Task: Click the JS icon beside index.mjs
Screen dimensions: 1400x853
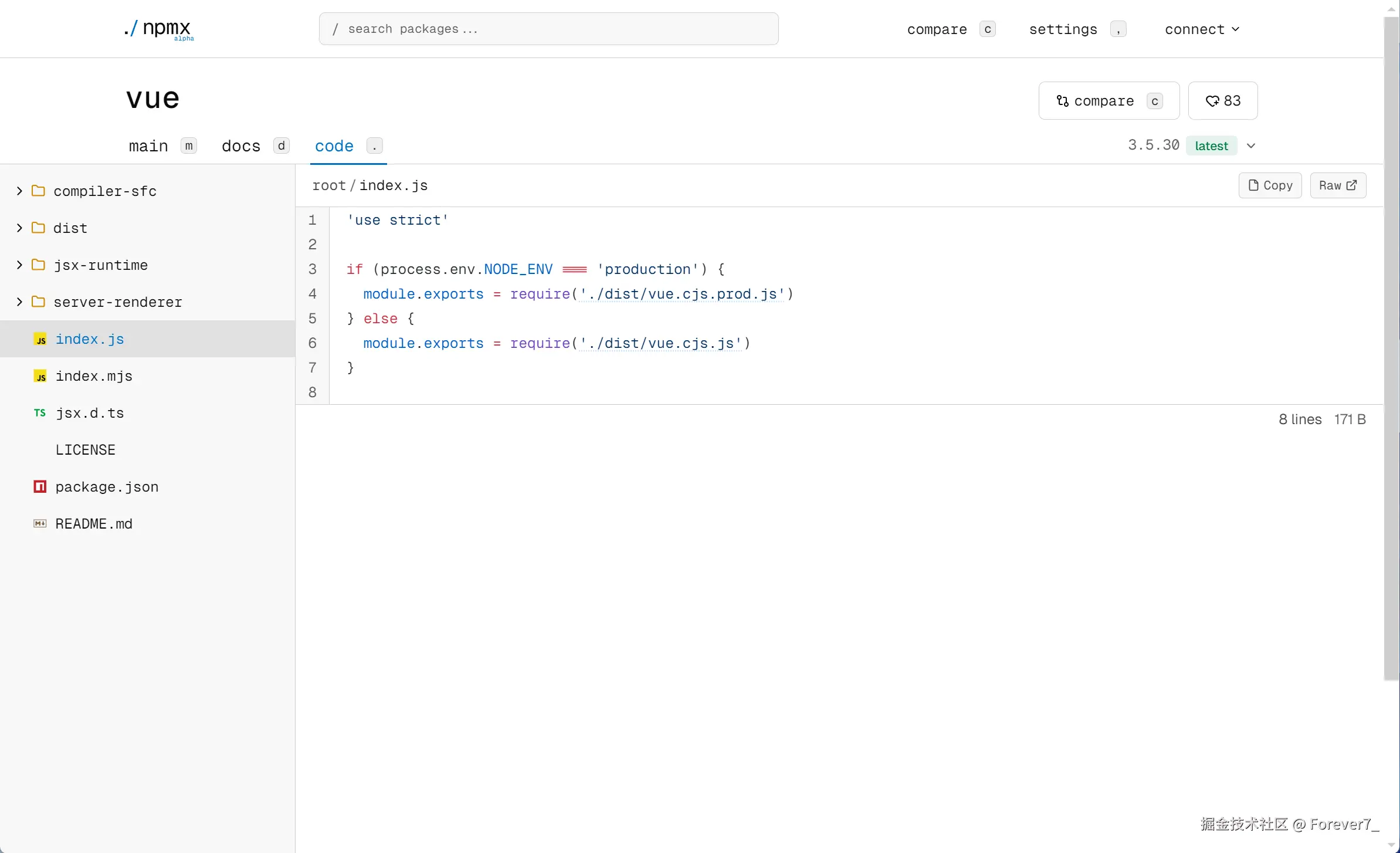Action: [x=40, y=377]
